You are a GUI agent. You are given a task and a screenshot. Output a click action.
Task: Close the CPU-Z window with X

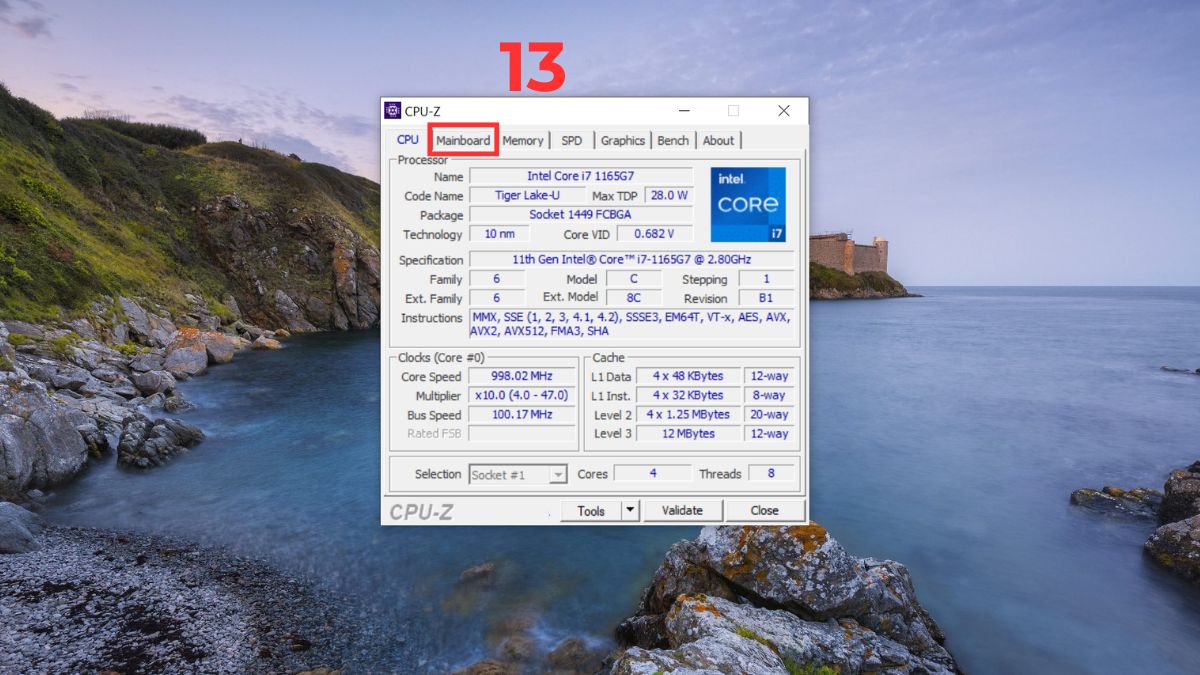784,111
